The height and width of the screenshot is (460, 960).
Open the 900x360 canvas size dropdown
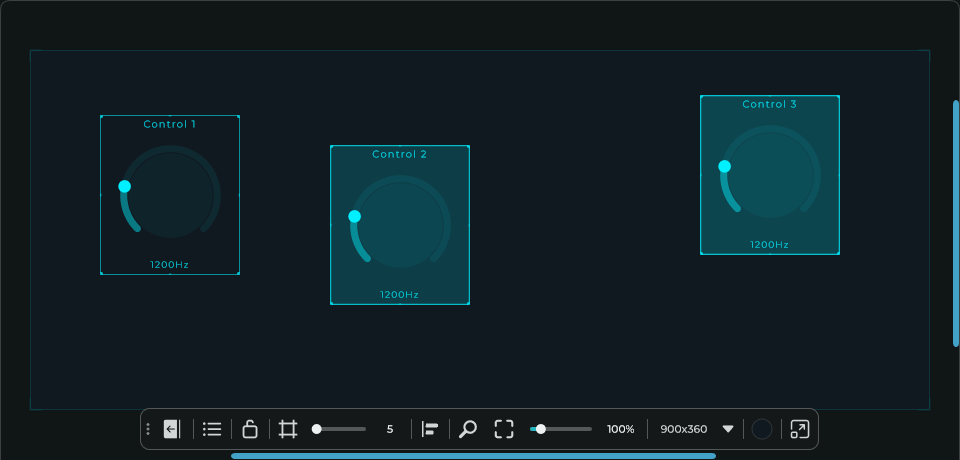pyautogui.click(x=697, y=429)
